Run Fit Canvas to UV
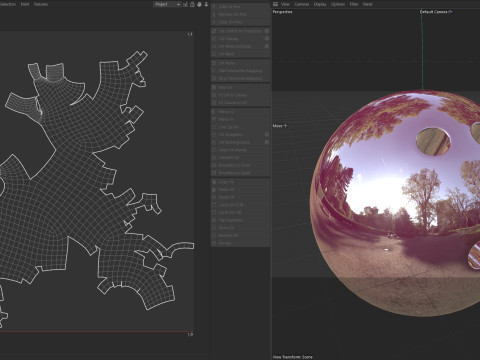 tap(240, 103)
